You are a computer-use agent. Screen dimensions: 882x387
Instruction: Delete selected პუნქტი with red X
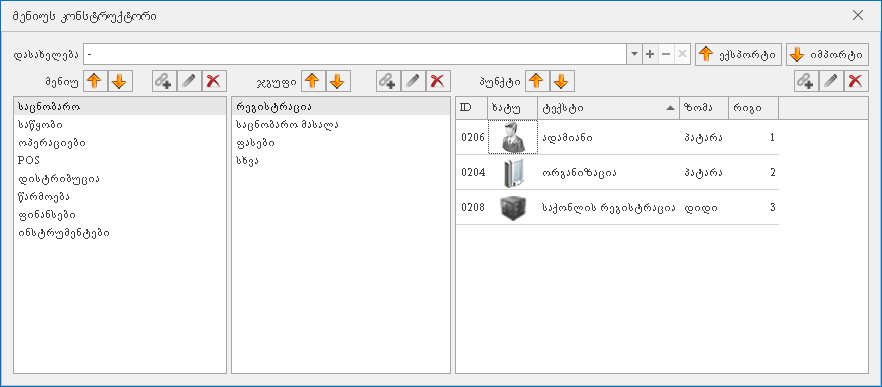[x=856, y=82]
